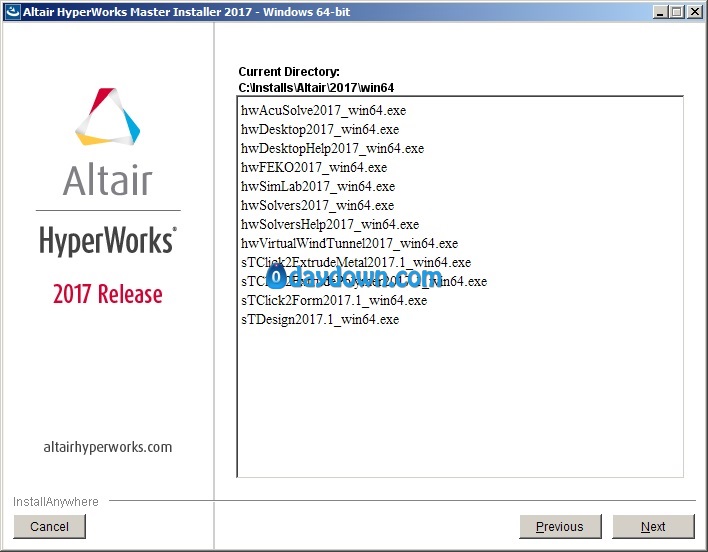Close the Master Installer window

click(694, 12)
